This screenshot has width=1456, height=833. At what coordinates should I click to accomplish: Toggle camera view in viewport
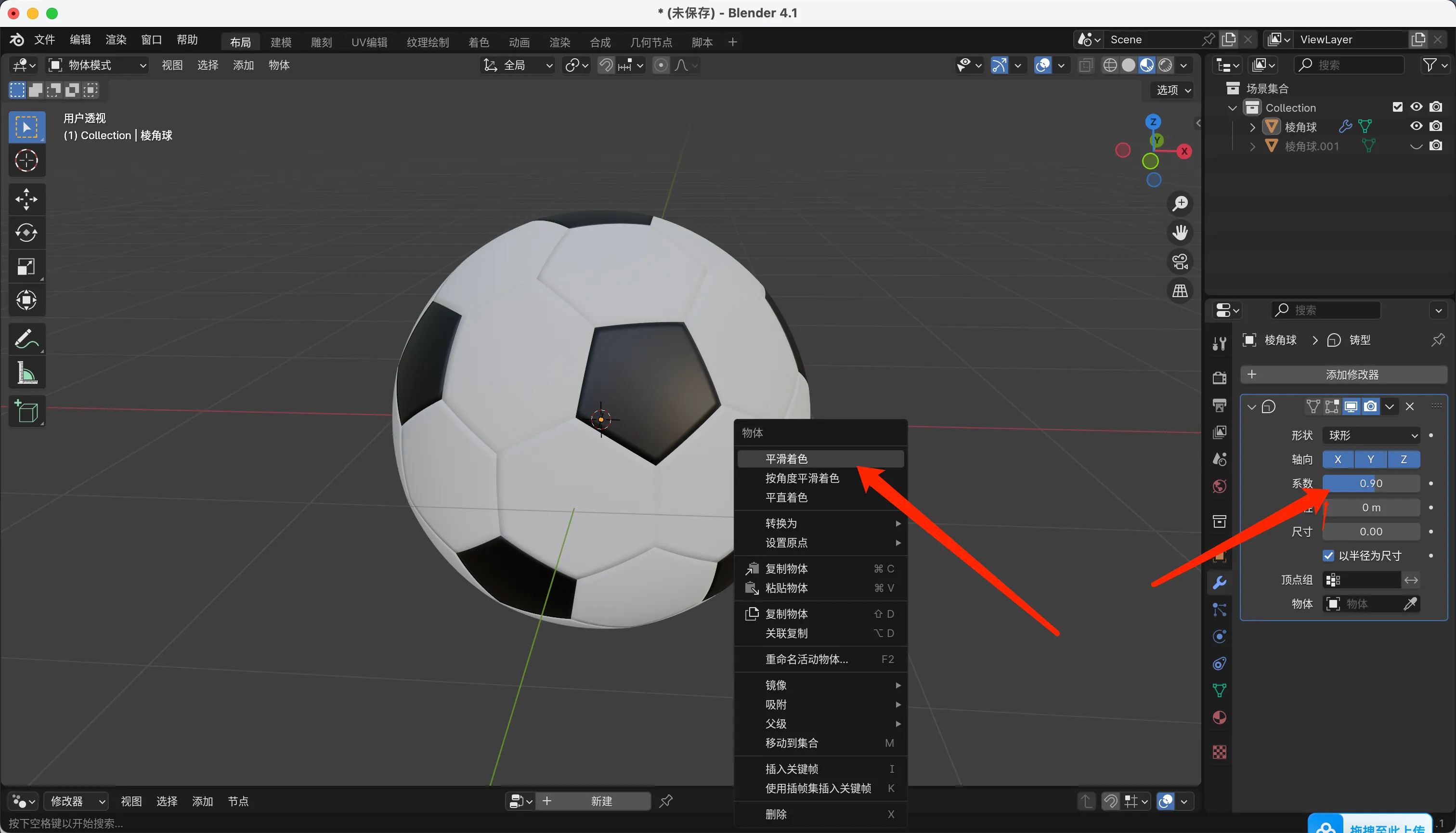pos(1180,262)
